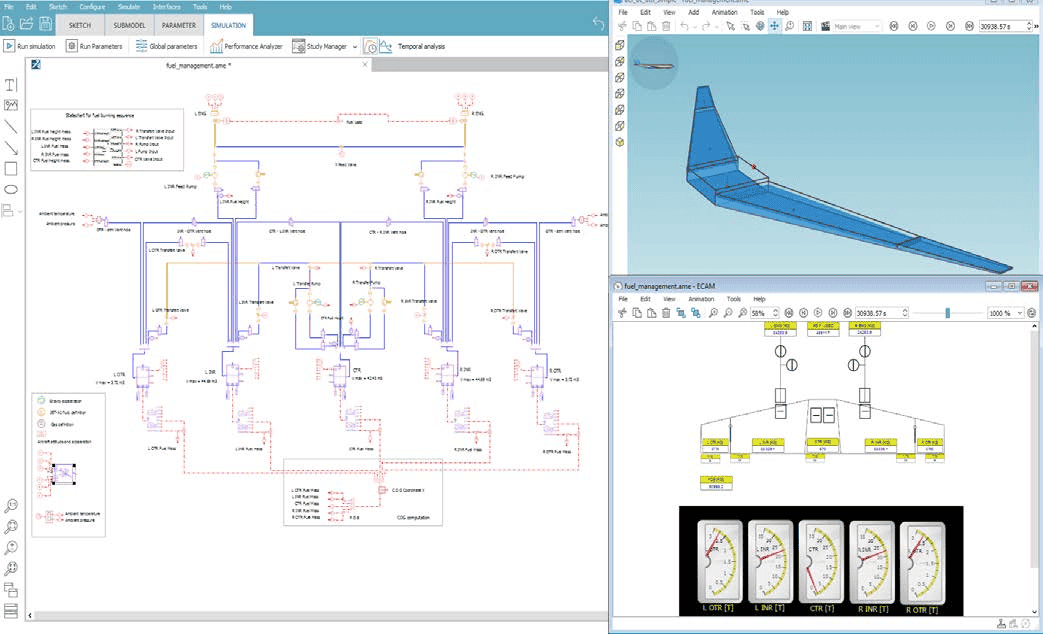This screenshot has height=634, width=1043.
Task: Open Global parameters settings
Action: pyautogui.click(x=168, y=46)
